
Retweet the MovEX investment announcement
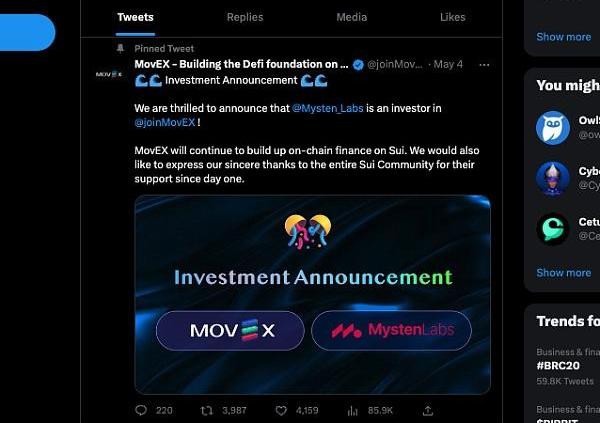[x=207, y=411]
